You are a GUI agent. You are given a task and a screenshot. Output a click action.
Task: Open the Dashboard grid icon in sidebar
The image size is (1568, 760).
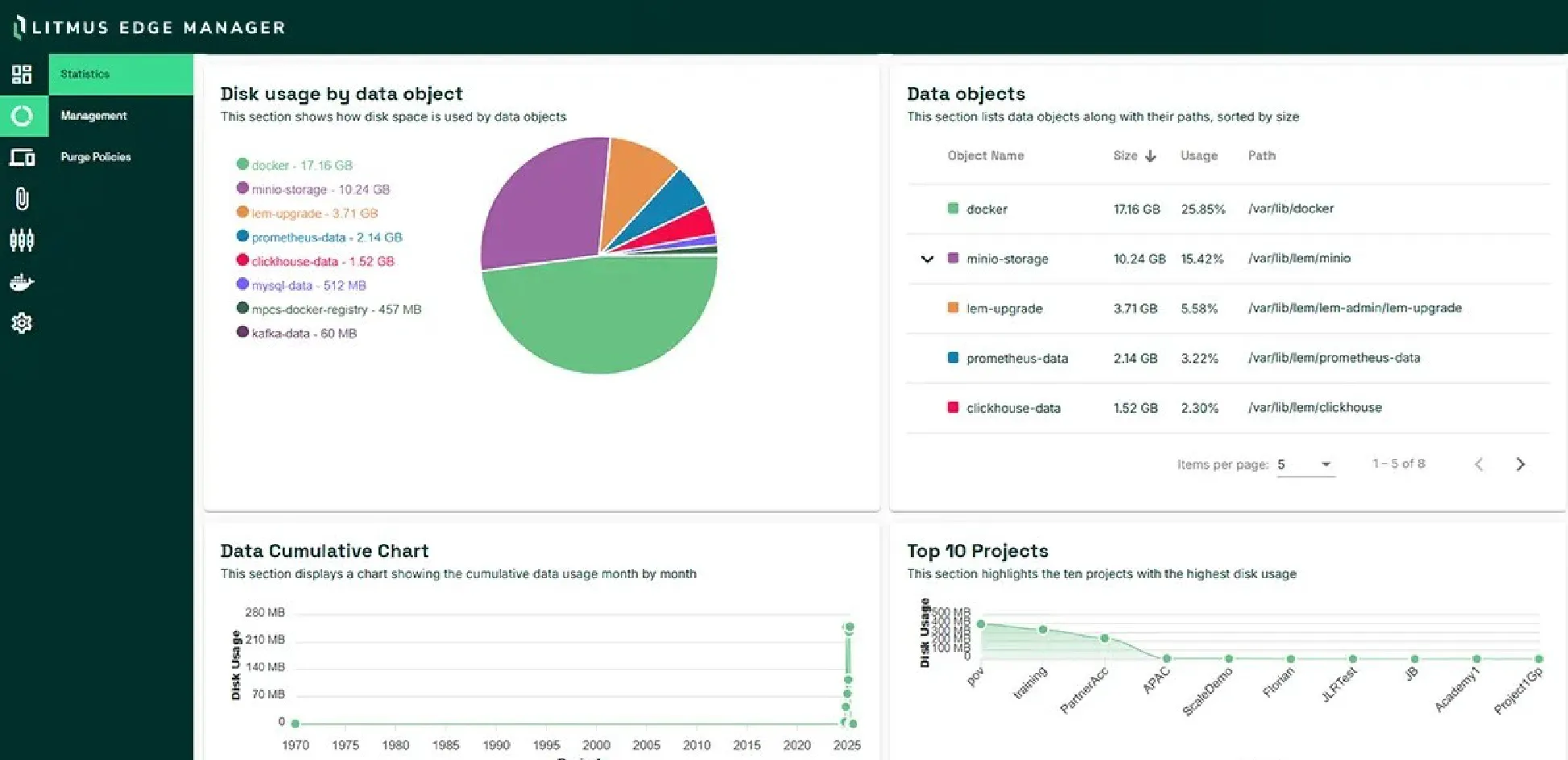23,73
